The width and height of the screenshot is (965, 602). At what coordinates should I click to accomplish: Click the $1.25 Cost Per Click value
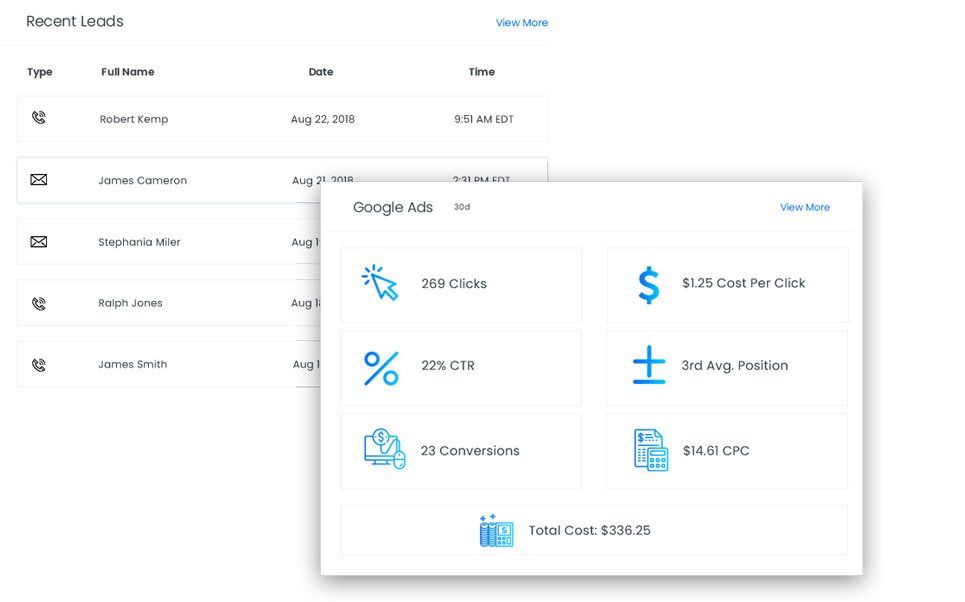pyautogui.click(x=743, y=283)
